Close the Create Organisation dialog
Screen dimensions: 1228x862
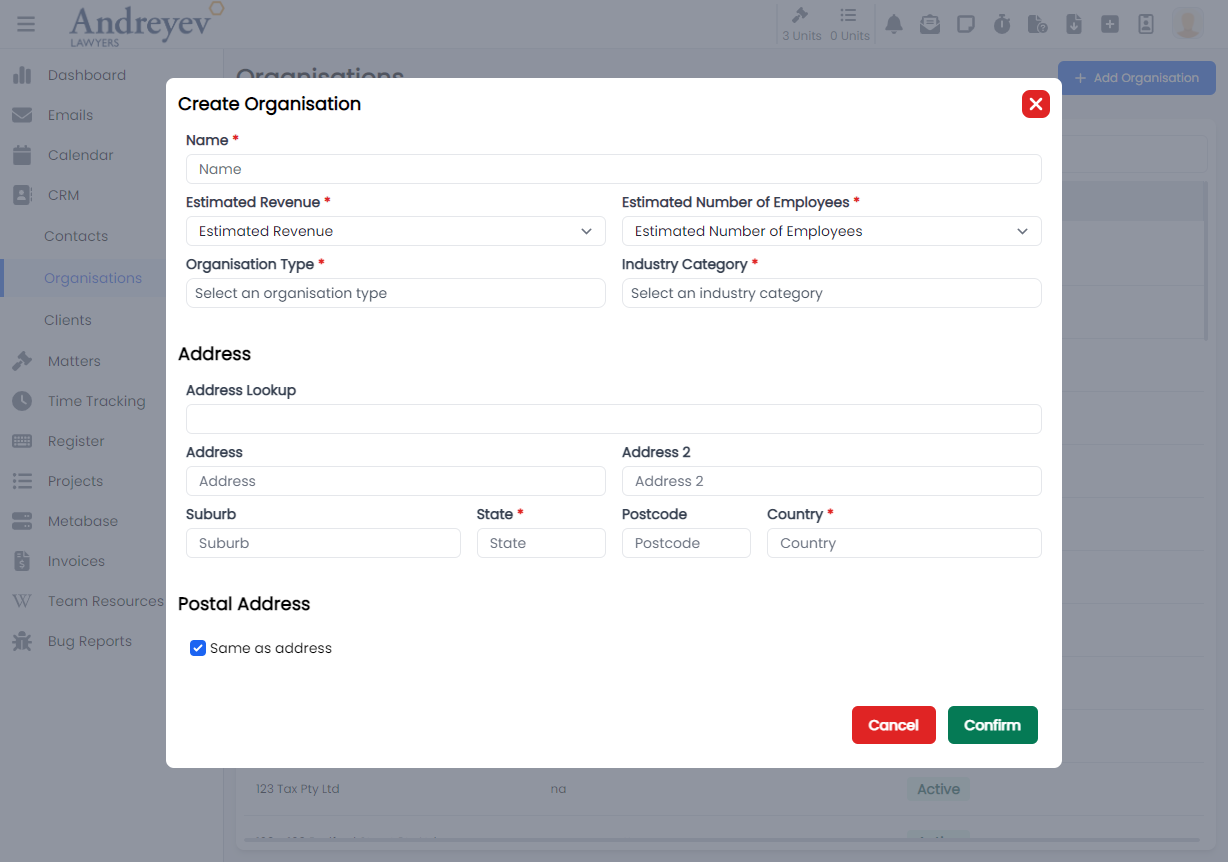(x=1035, y=104)
